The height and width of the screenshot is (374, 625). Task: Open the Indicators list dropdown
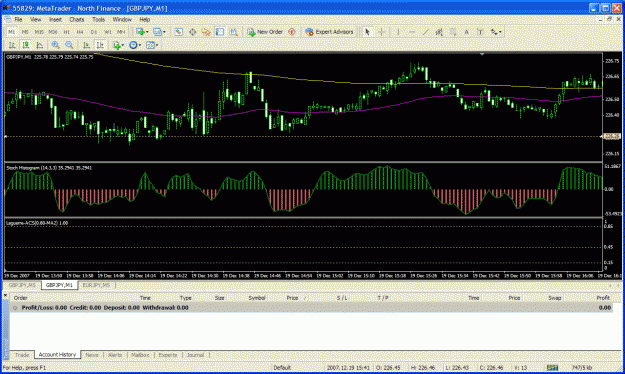click(x=118, y=45)
